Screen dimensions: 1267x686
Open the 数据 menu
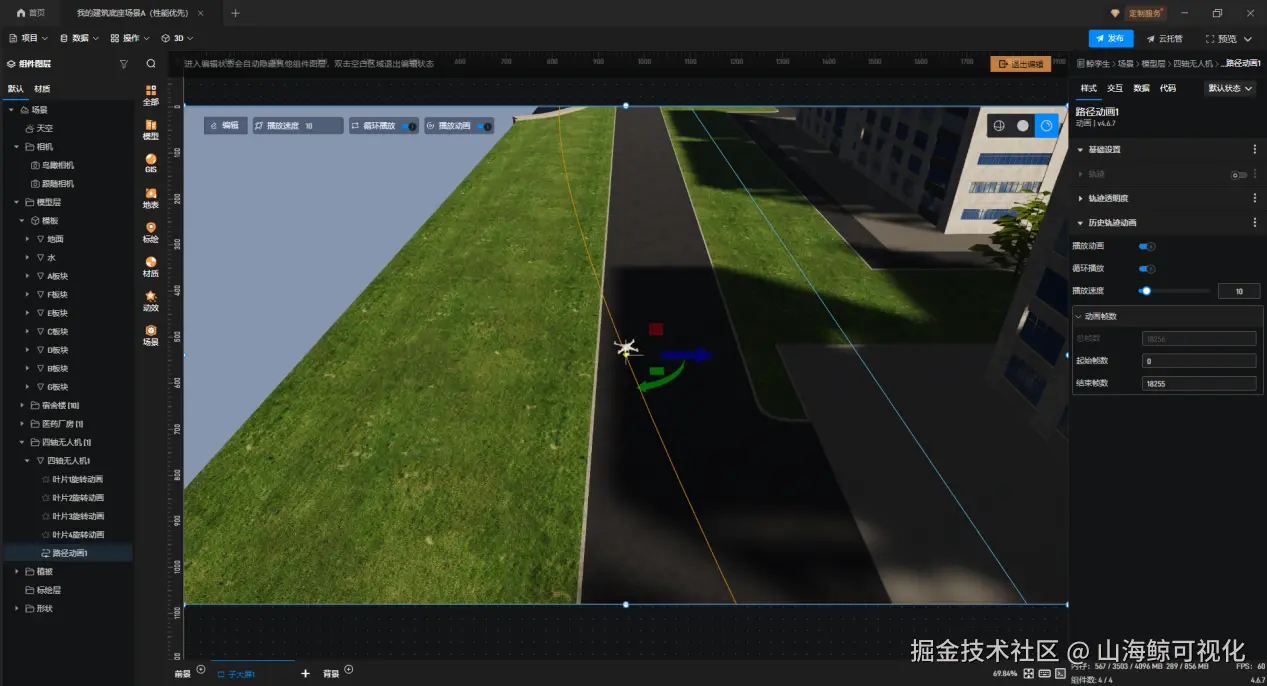pyautogui.click(x=79, y=38)
